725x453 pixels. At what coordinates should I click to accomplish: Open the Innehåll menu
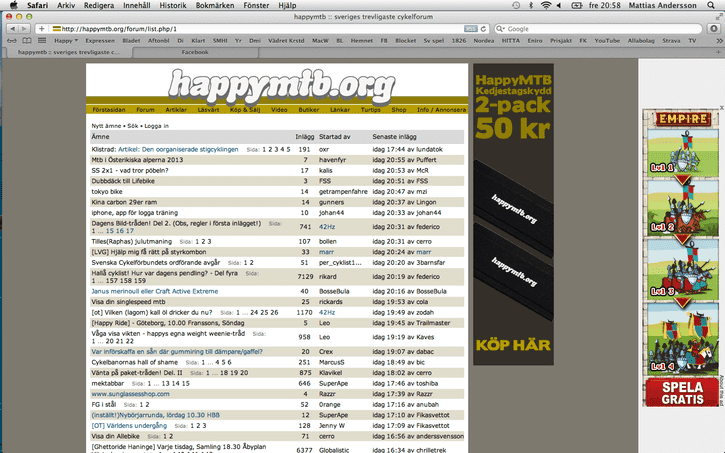pos(136,5)
